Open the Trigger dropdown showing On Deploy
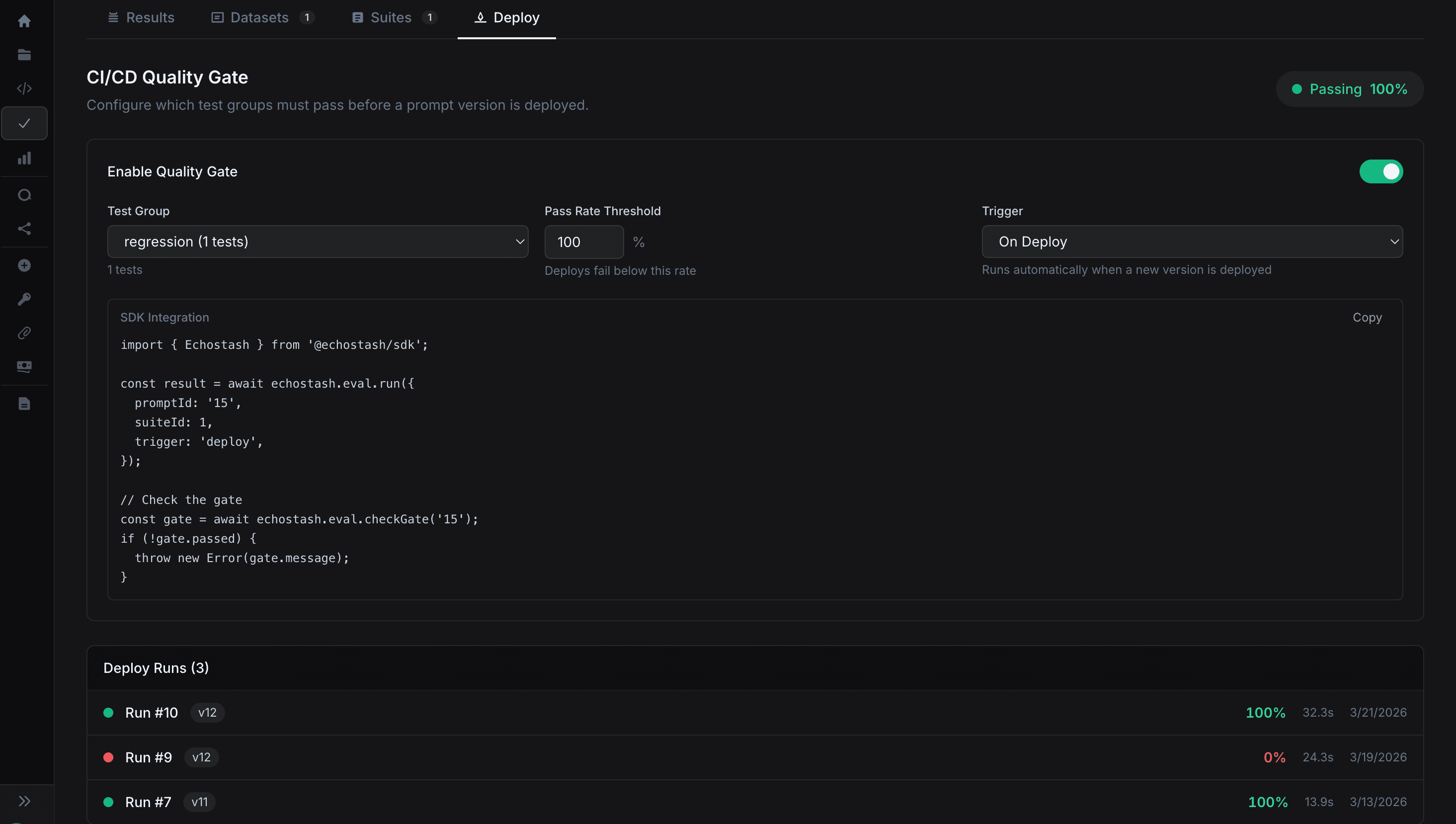The width and height of the screenshot is (1456, 824). 1192,242
